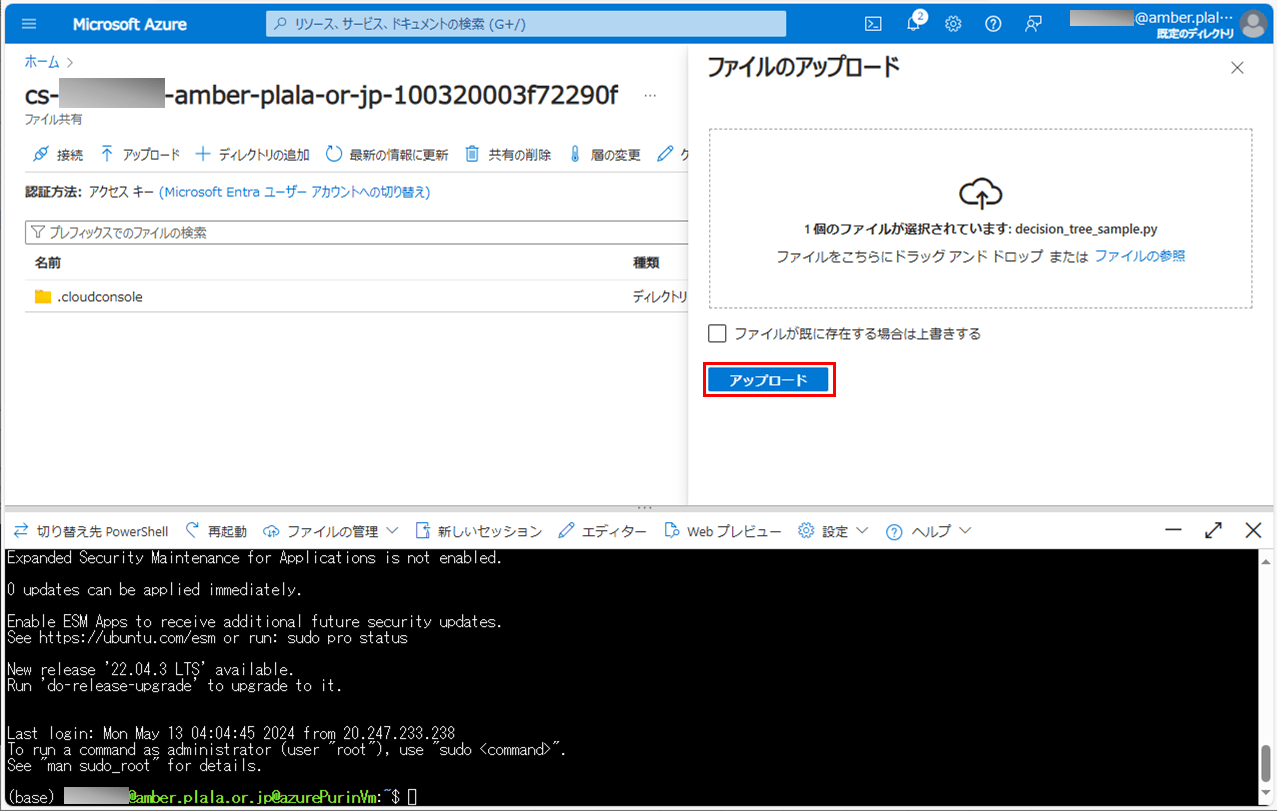Click the blue アップロード button
Screen dimensions: 1277x811
(768, 380)
